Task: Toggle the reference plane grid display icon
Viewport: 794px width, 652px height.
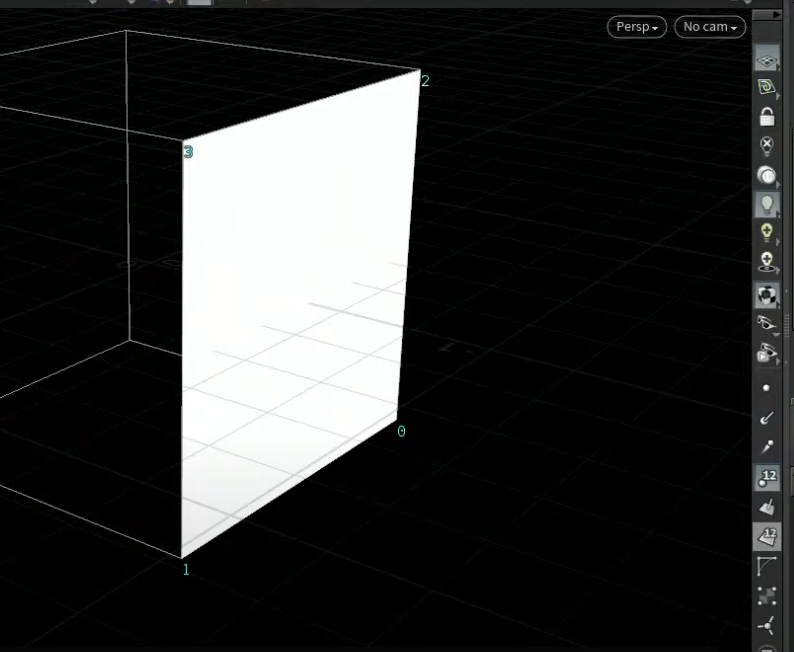Action: (x=767, y=60)
